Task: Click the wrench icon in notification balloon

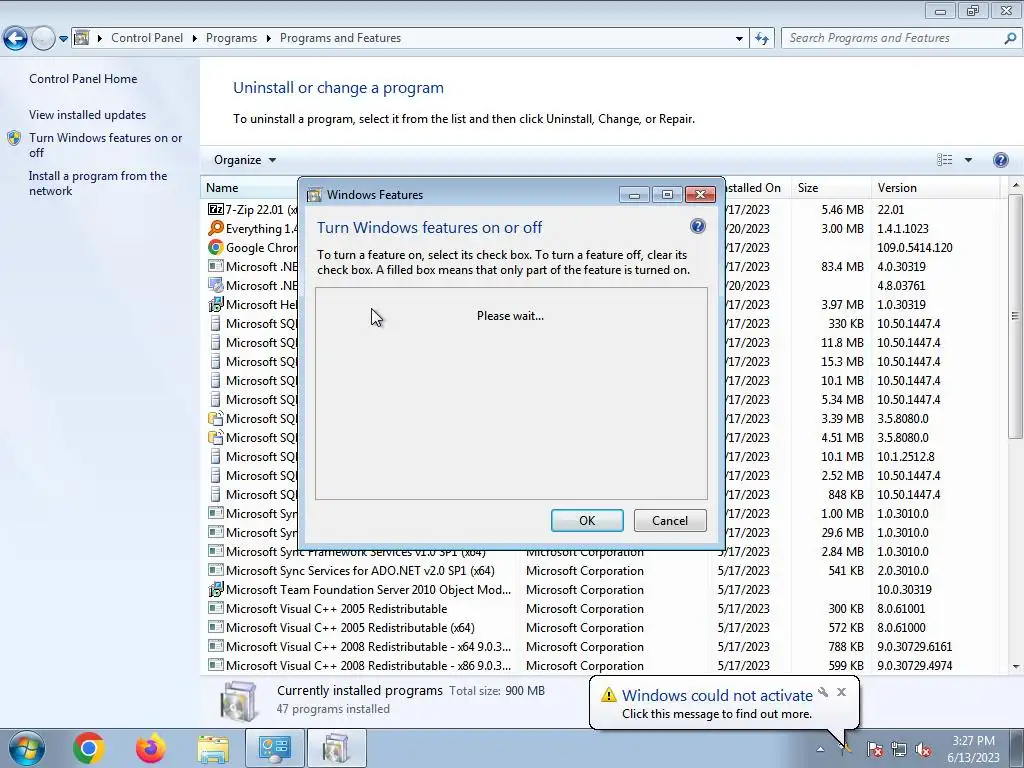Action: 823,692
